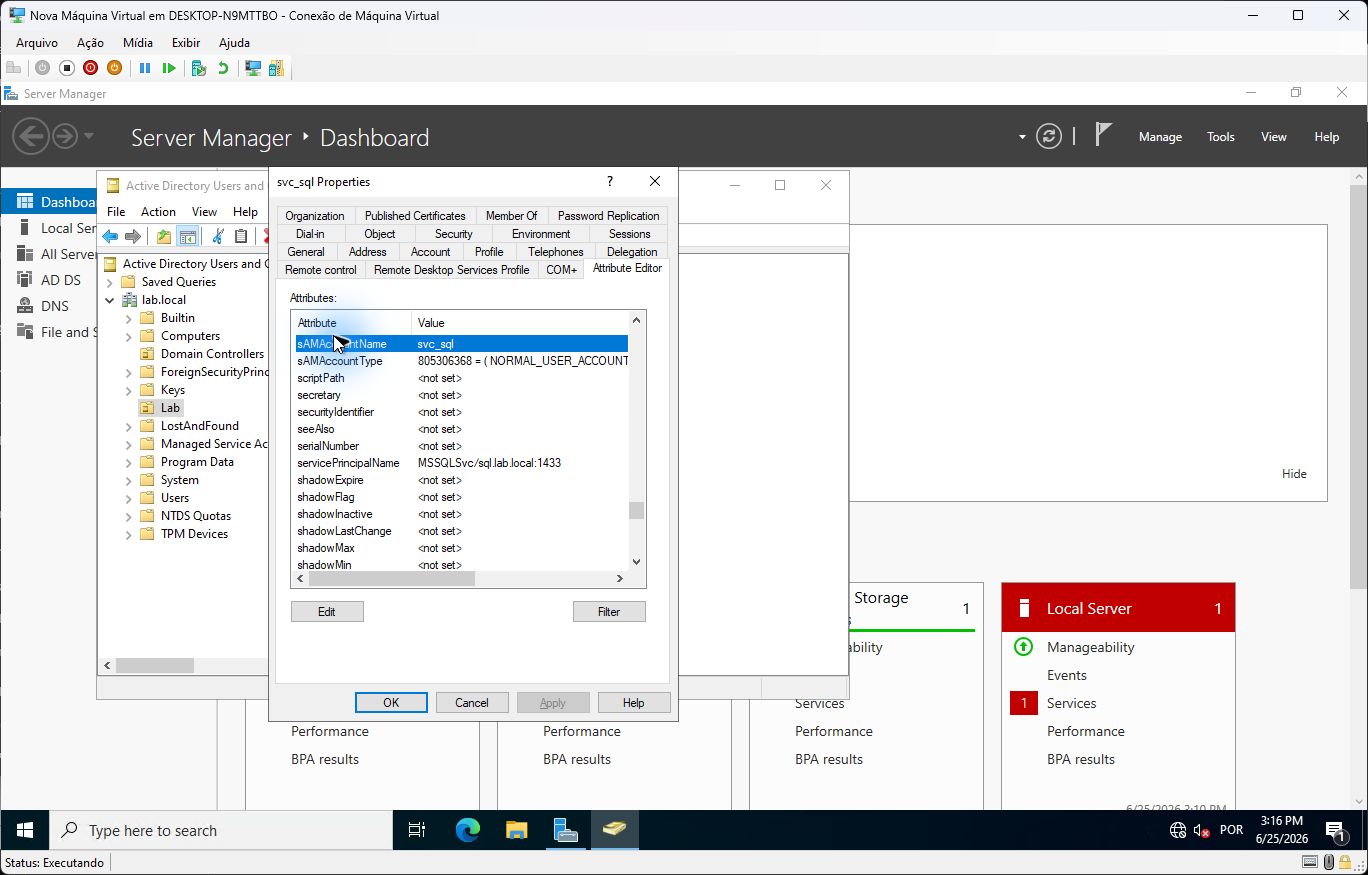This screenshot has width=1368, height=875.
Task: Switch to the Member Of tab
Action: [511, 216]
